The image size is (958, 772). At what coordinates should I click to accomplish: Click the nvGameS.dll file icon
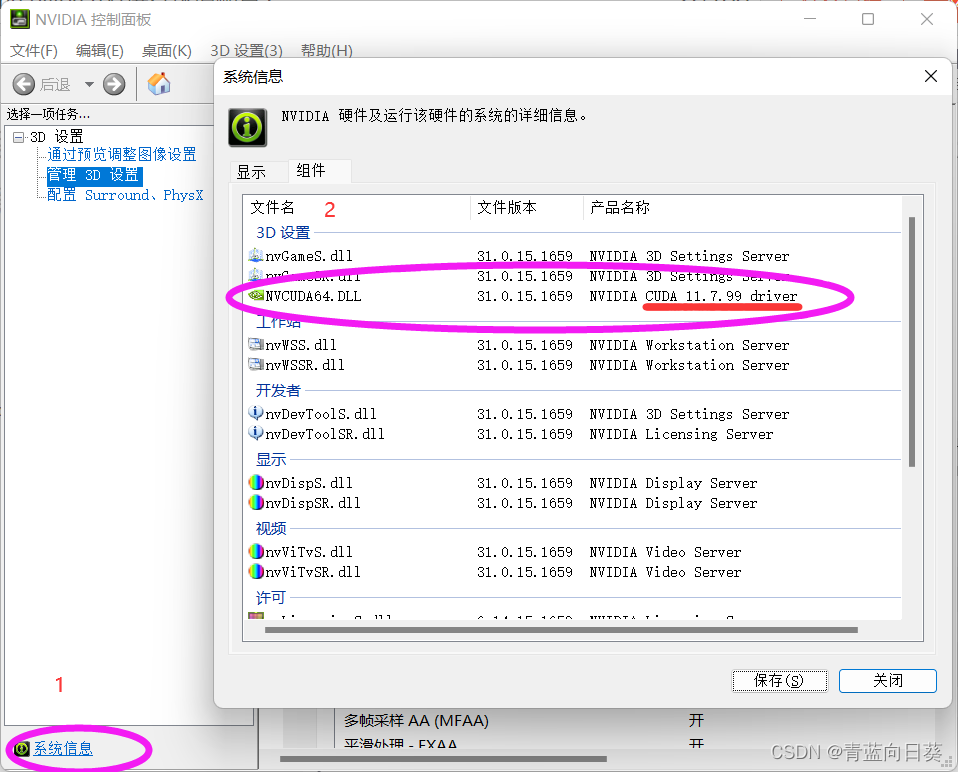point(256,255)
